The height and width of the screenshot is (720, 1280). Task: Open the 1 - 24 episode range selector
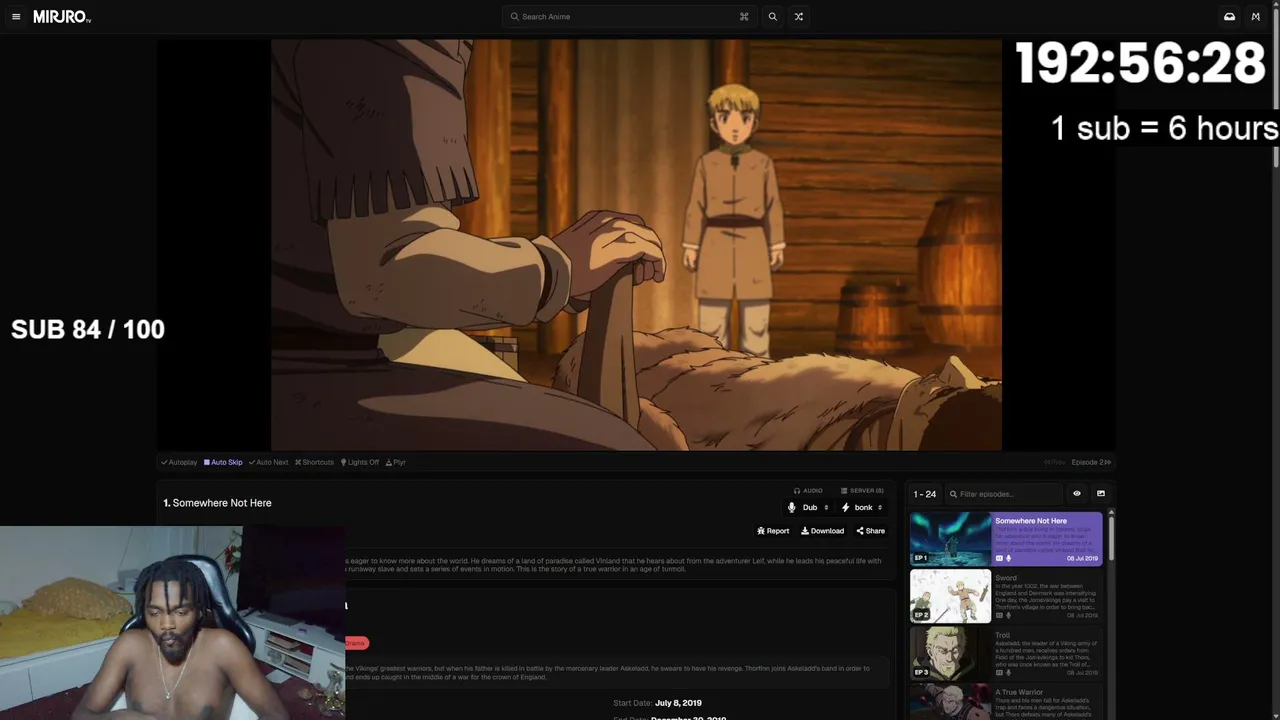pos(925,494)
